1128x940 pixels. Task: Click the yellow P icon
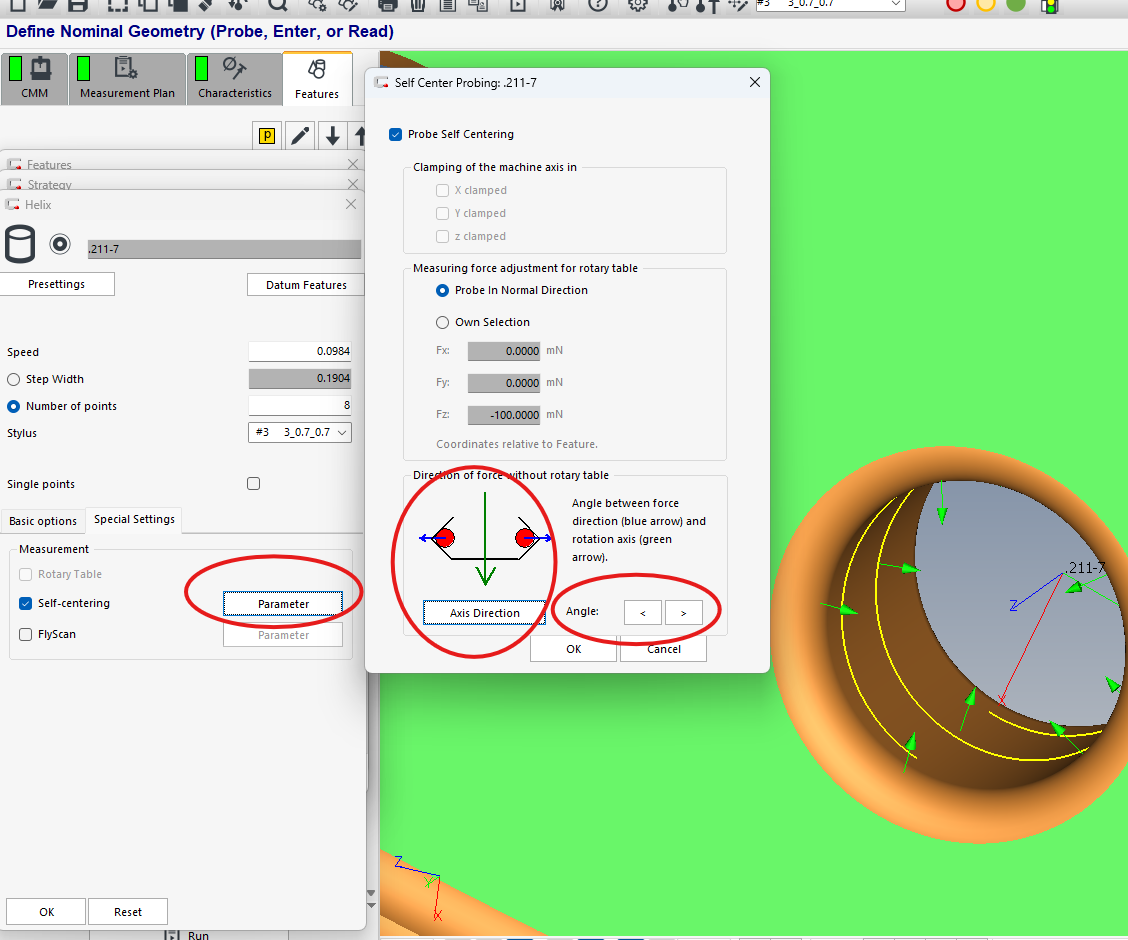(267, 136)
